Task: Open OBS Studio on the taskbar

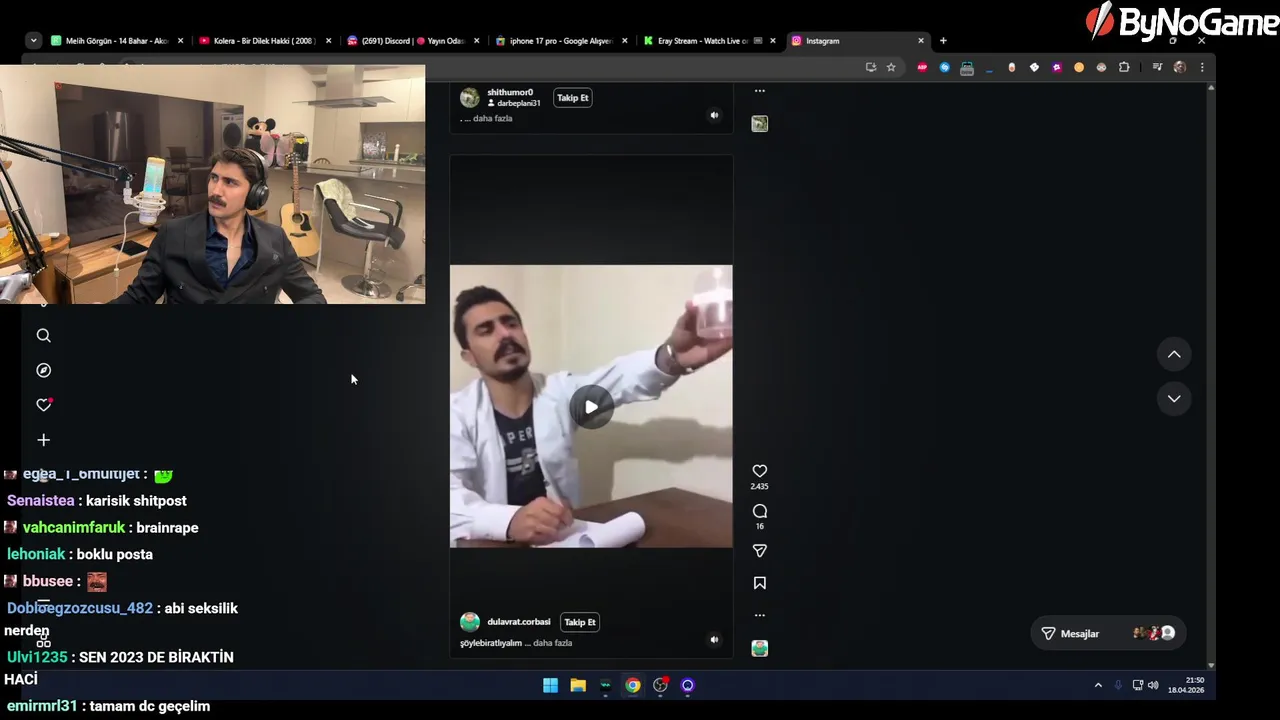Action: (x=660, y=685)
